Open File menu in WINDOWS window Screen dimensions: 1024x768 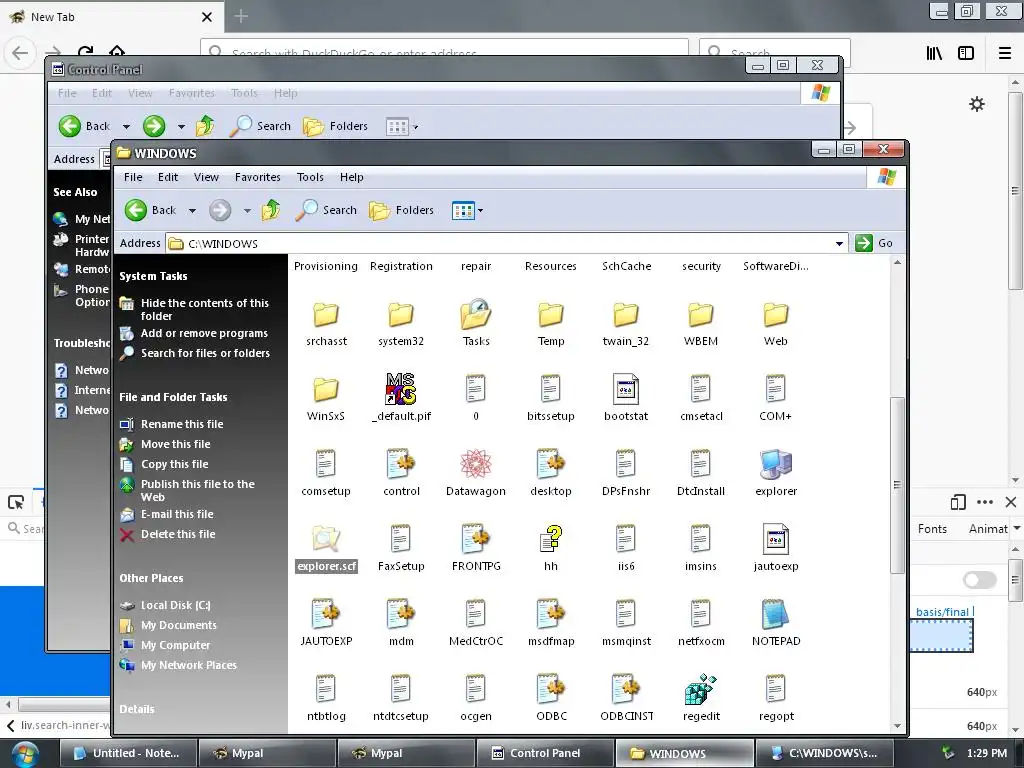[133, 177]
